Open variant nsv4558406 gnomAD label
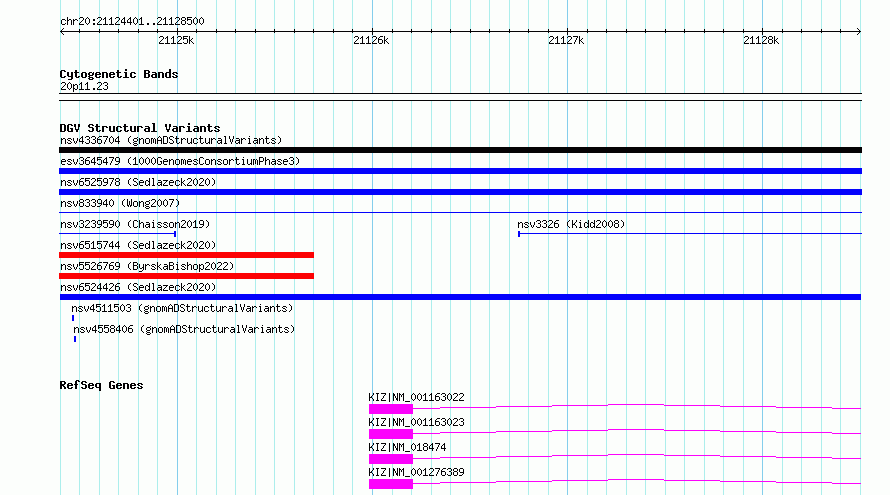Screen dimensions: 890x495 184,329
